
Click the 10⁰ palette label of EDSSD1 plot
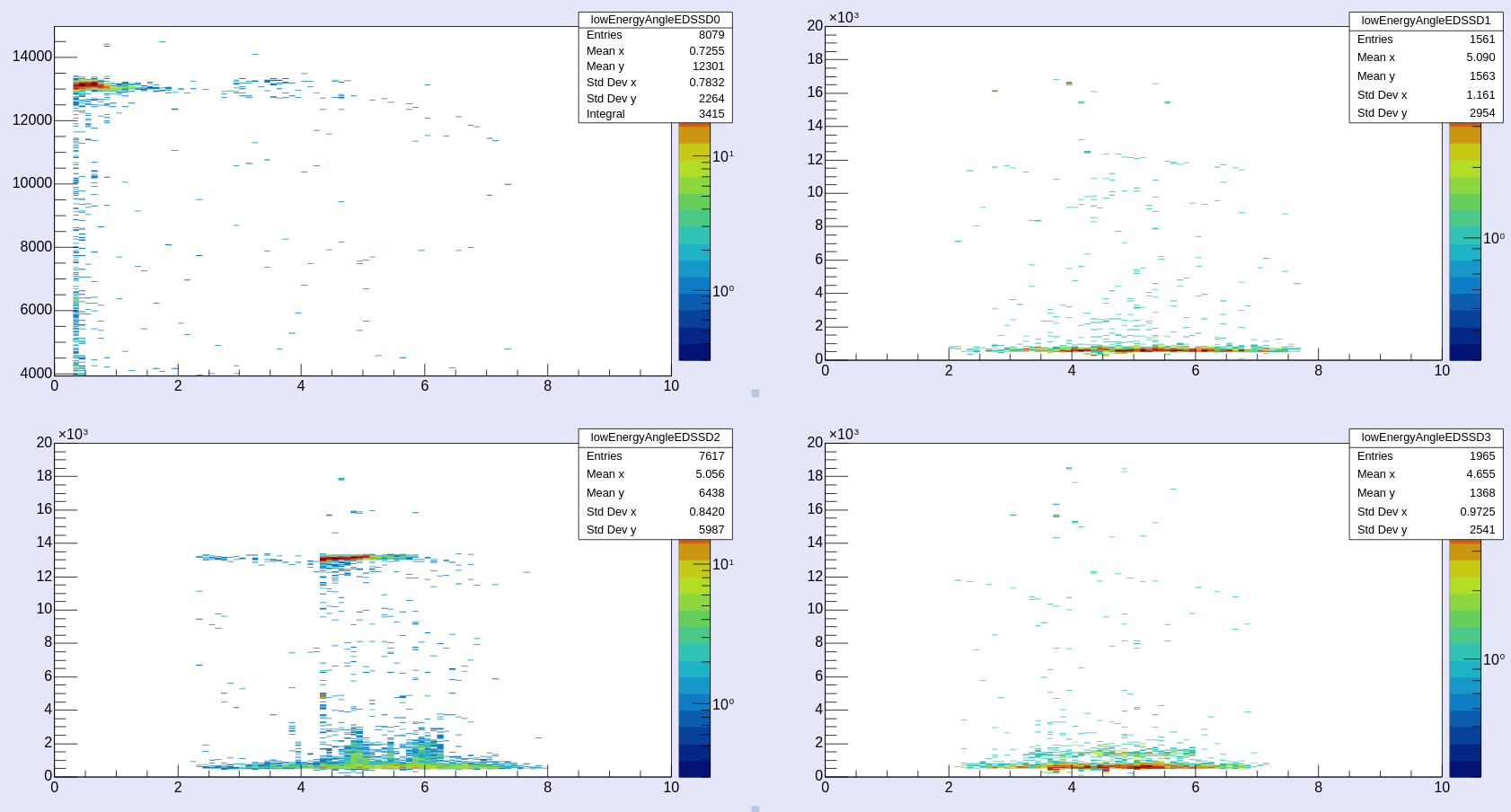coord(1494,239)
